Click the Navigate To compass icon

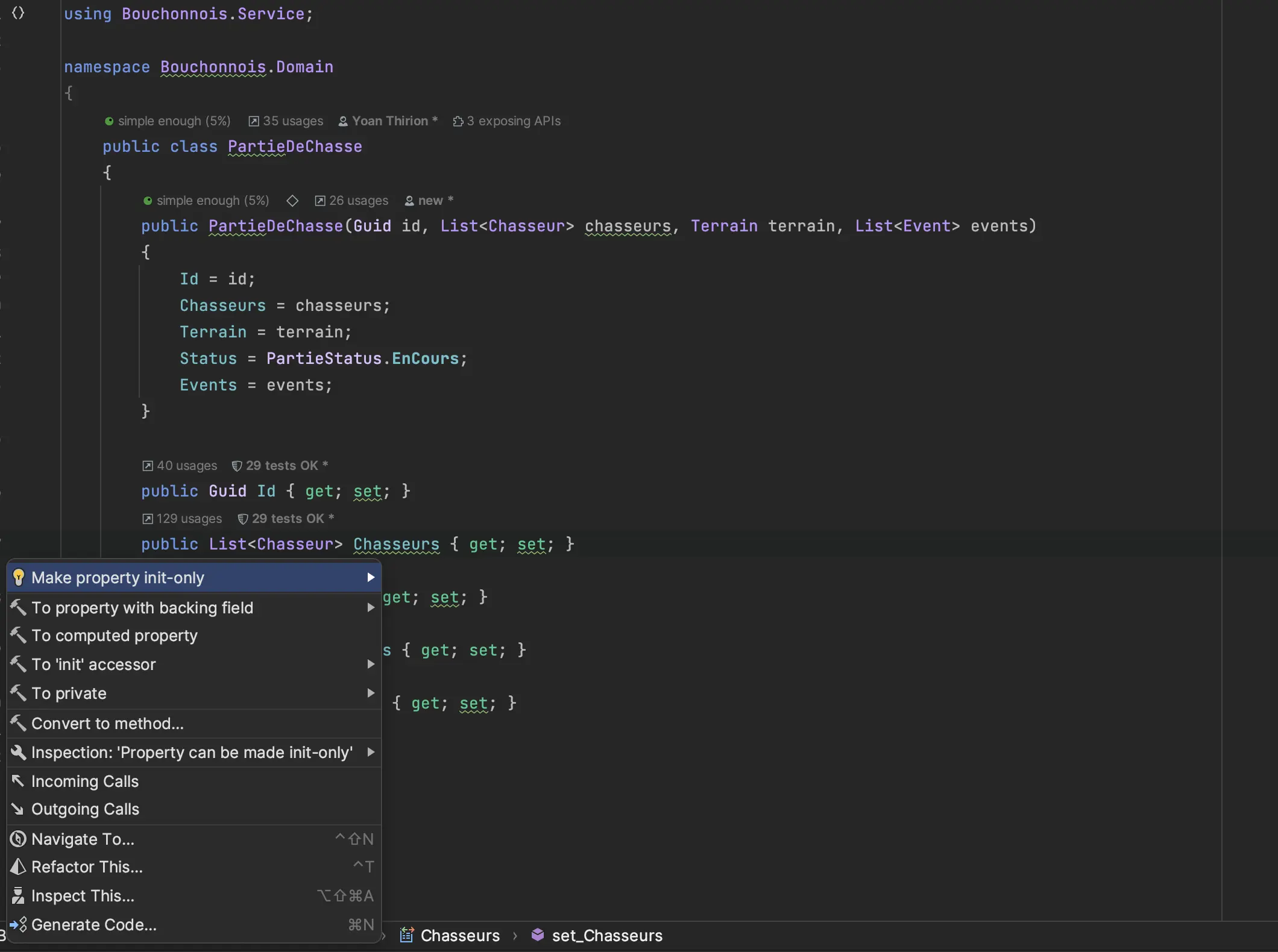(18, 839)
